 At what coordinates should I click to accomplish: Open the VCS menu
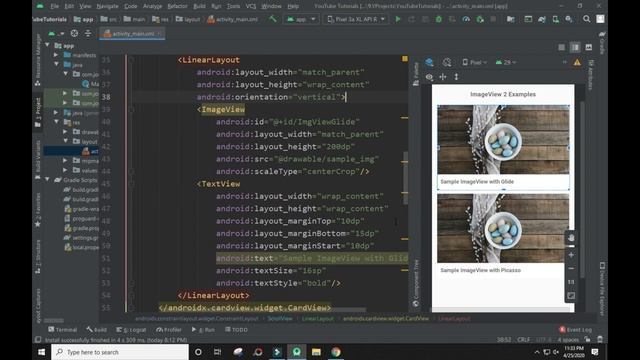tap(251, 6)
